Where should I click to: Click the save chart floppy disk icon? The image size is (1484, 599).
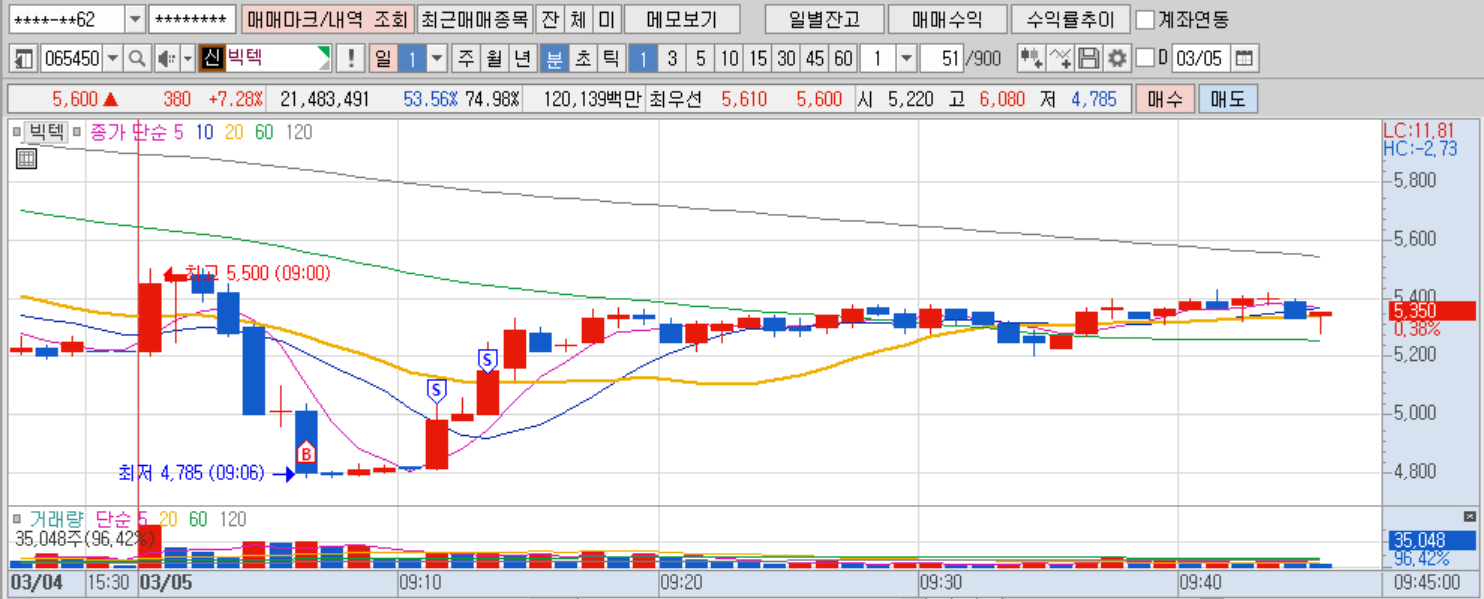click(x=1089, y=59)
